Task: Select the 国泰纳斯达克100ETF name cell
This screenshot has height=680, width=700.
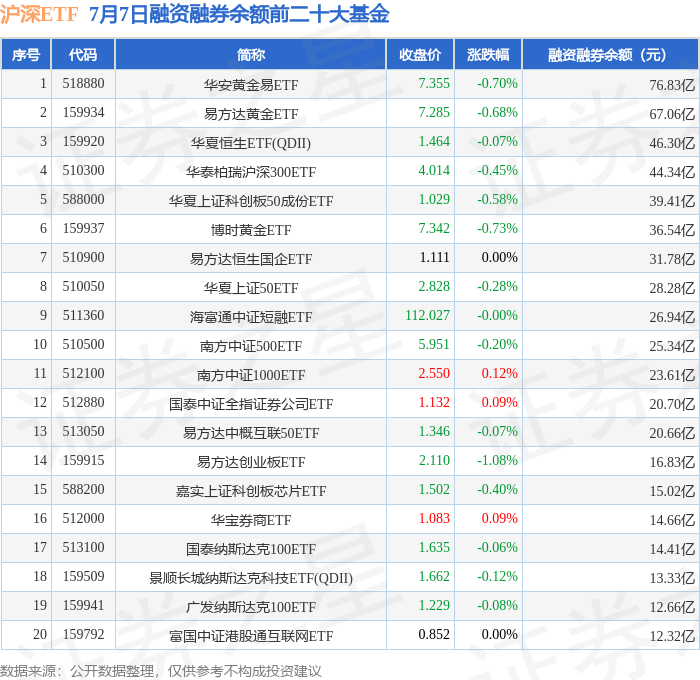Action: 250,549
